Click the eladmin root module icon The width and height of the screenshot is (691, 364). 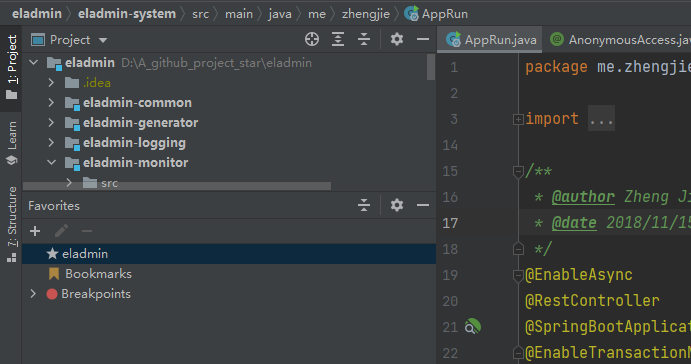[x=54, y=63]
